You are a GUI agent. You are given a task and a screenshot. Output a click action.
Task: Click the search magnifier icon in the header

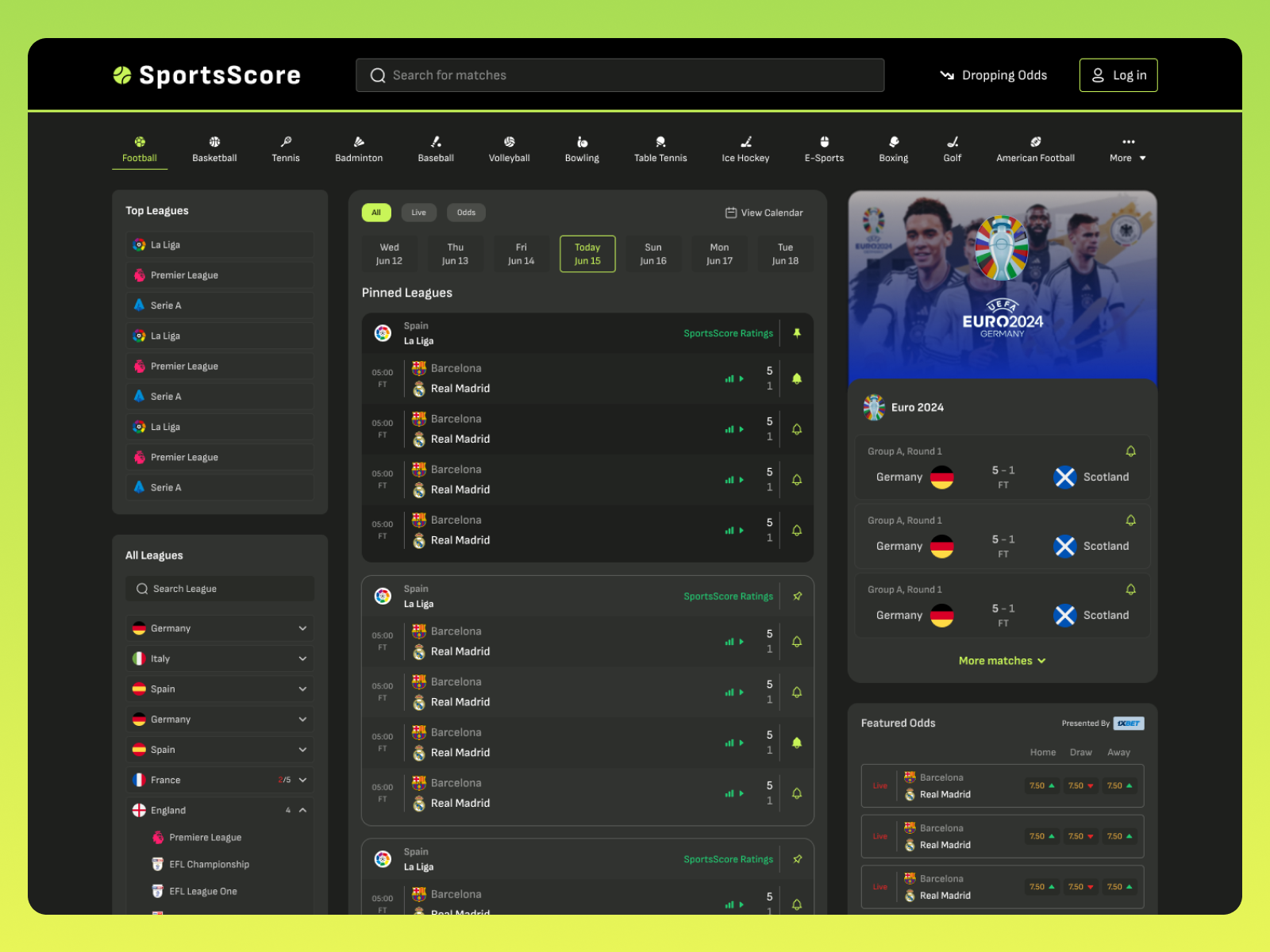[x=378, y=75]
